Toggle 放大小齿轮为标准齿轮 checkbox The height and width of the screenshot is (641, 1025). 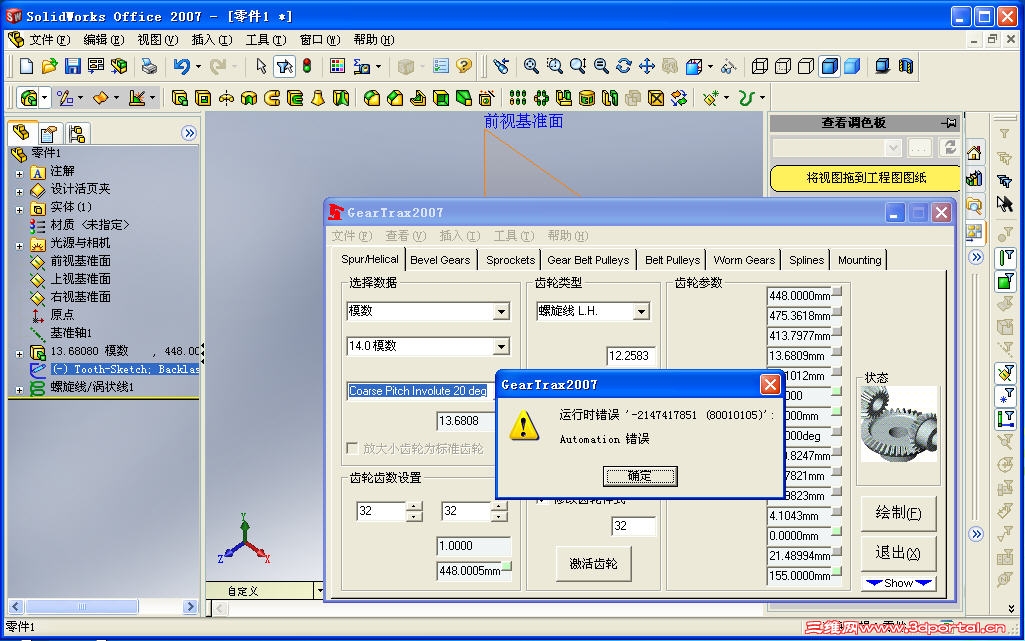pyautogui.click(x=352, y=448)
